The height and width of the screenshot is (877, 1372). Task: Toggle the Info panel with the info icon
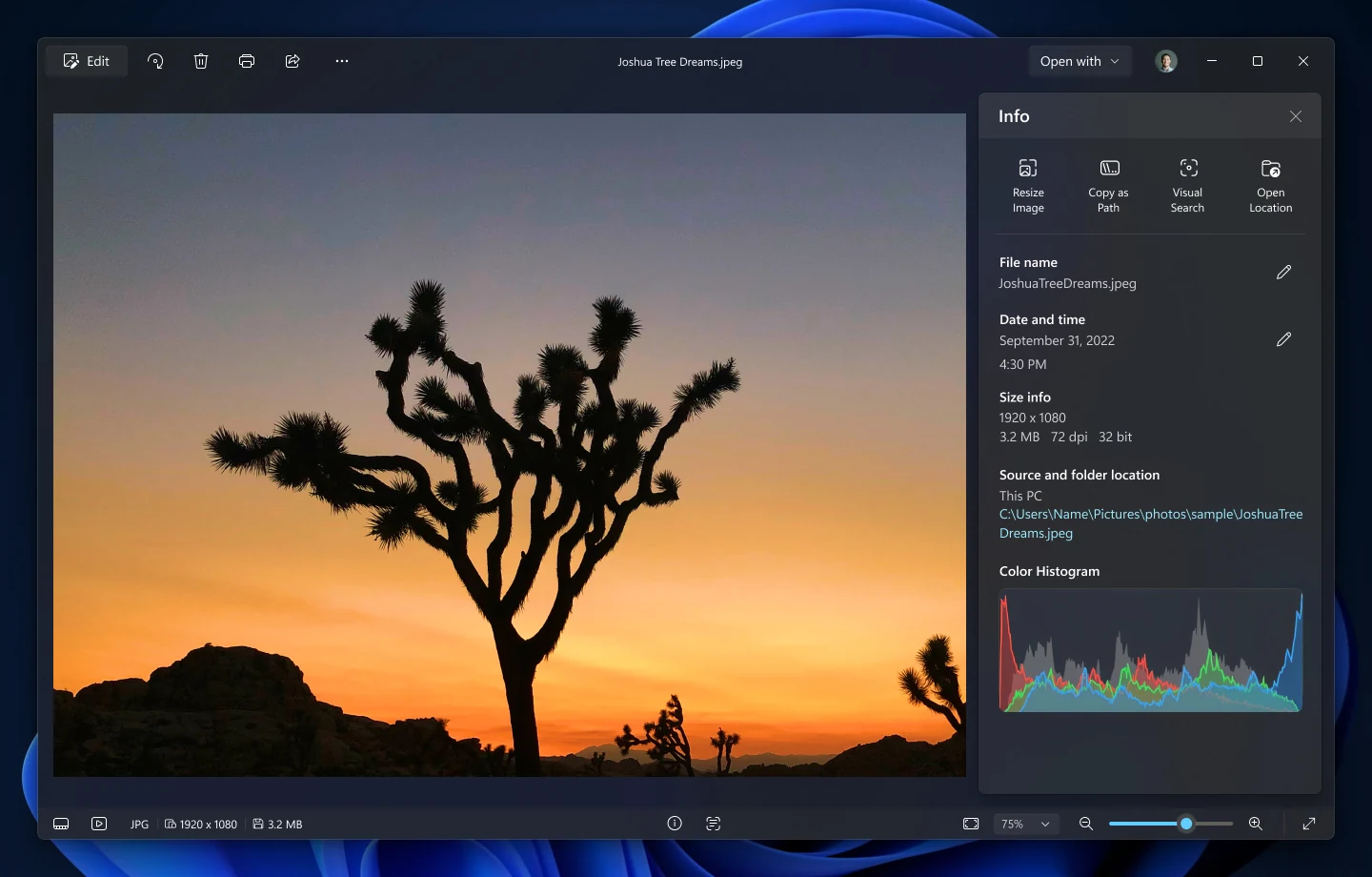coord(675,824)
